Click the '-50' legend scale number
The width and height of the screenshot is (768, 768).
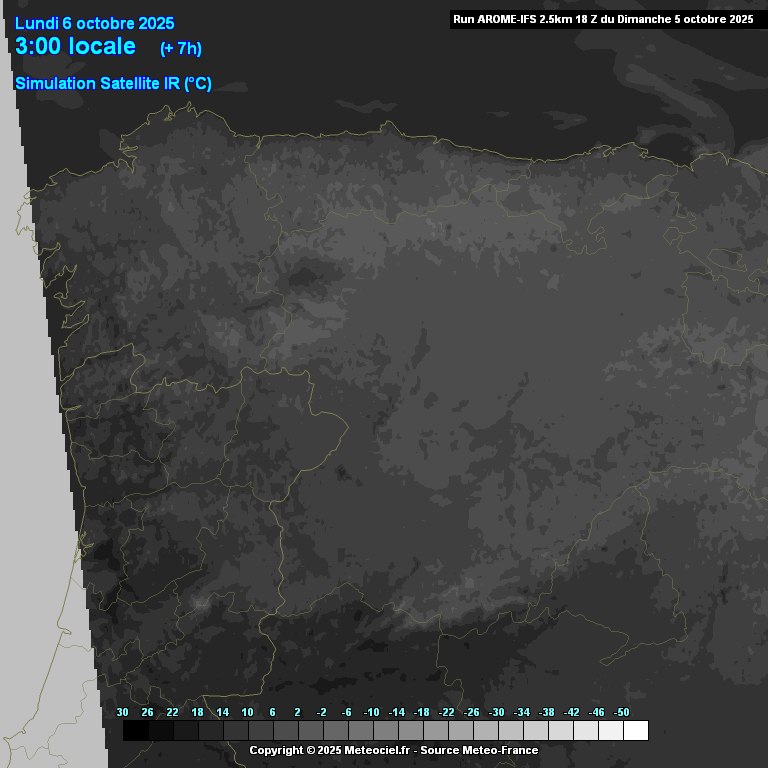[622, 712]
